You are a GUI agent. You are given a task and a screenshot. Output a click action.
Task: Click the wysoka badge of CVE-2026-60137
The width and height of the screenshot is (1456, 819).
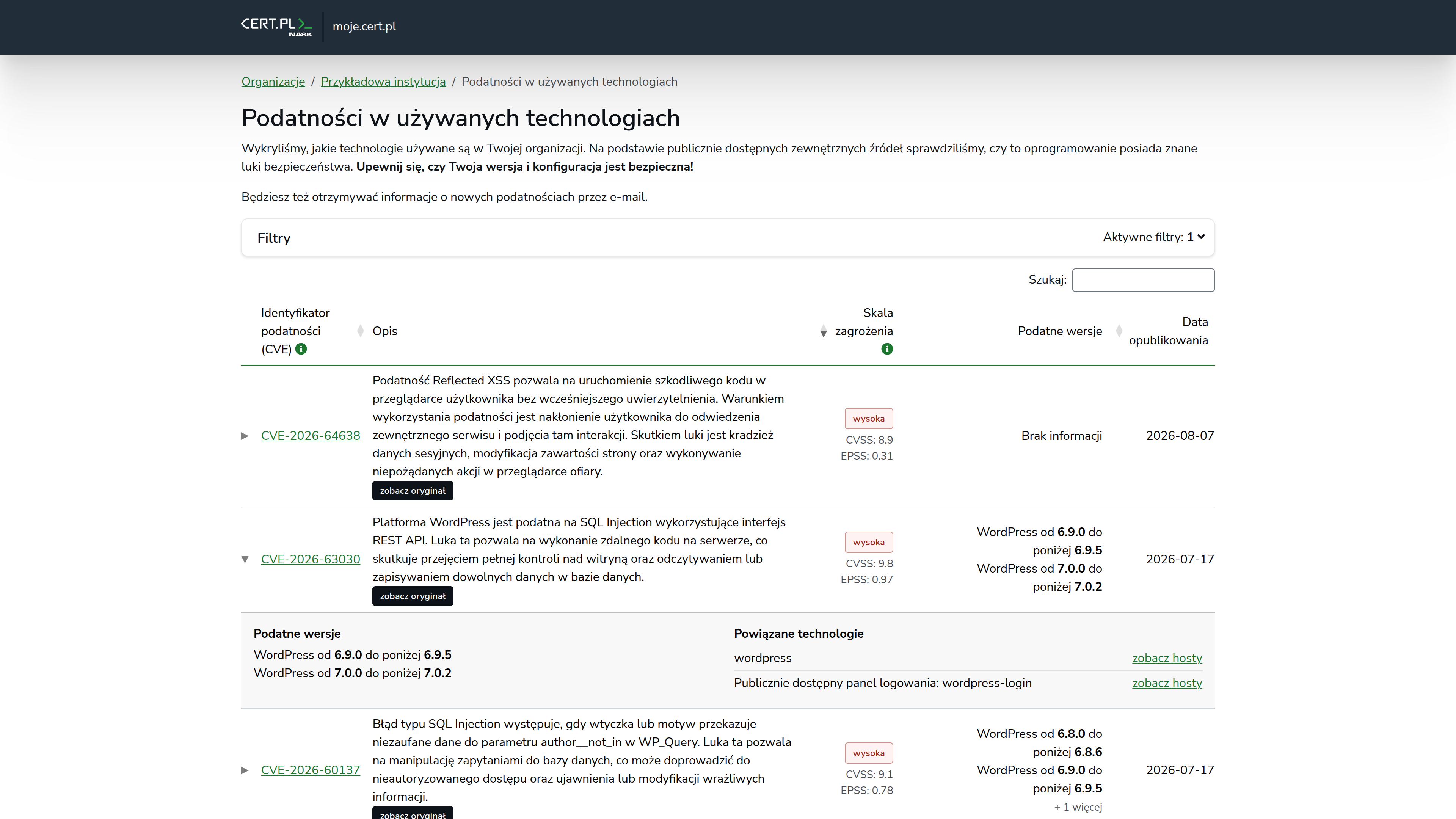coord(869,753)
